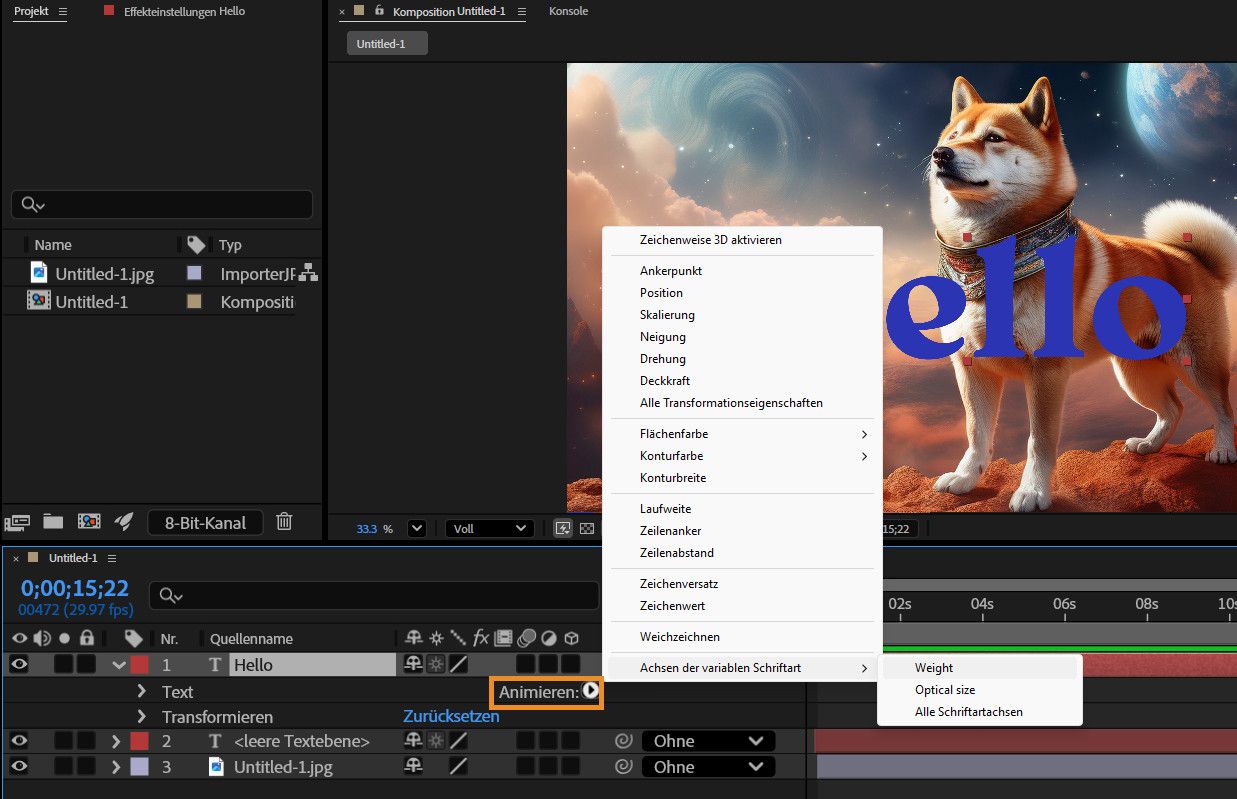Screen dimensions: 1237x799
Task: Click the red label swatch of Hello layer
Action: (x=139, y=664)
